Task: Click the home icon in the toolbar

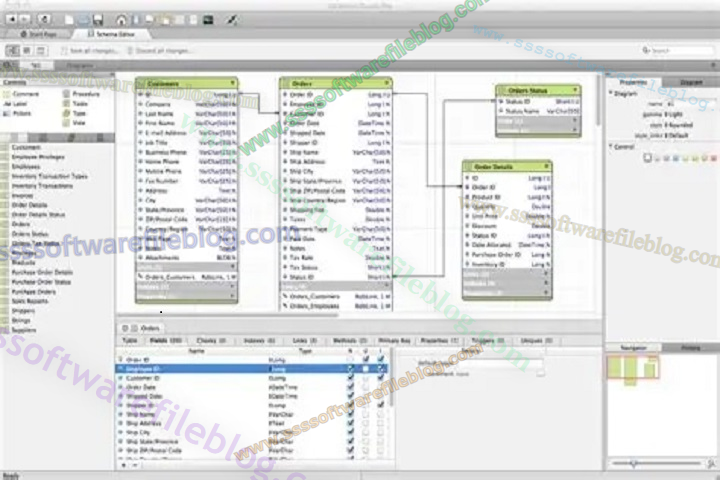Action: click(121, 20)
